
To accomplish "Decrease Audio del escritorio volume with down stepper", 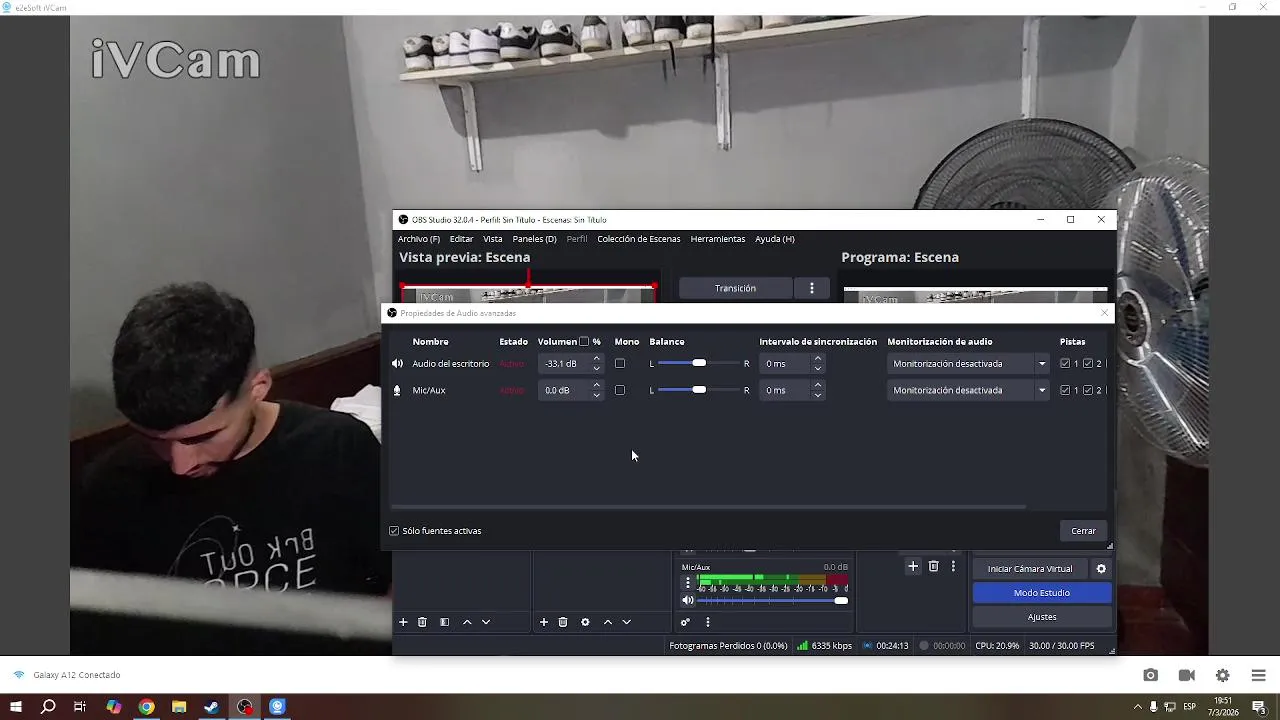I will pos(597,369).
